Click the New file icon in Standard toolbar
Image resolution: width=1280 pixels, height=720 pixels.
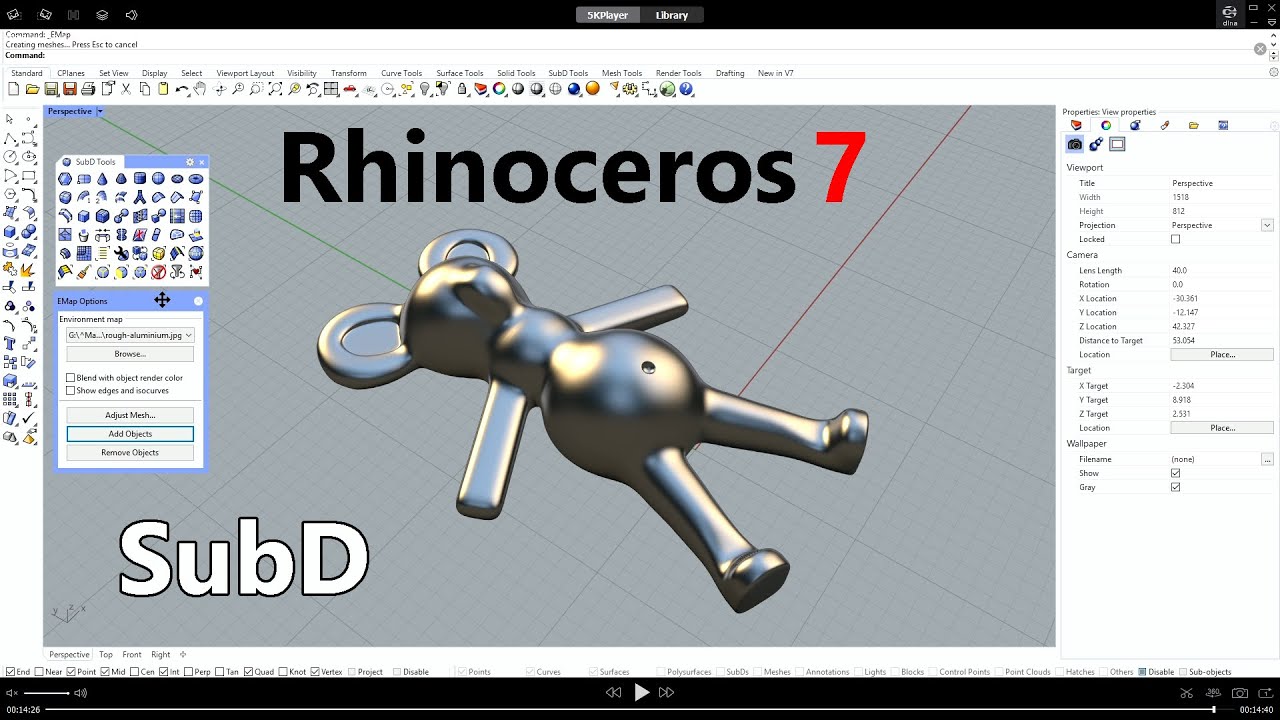coord(13,89)
